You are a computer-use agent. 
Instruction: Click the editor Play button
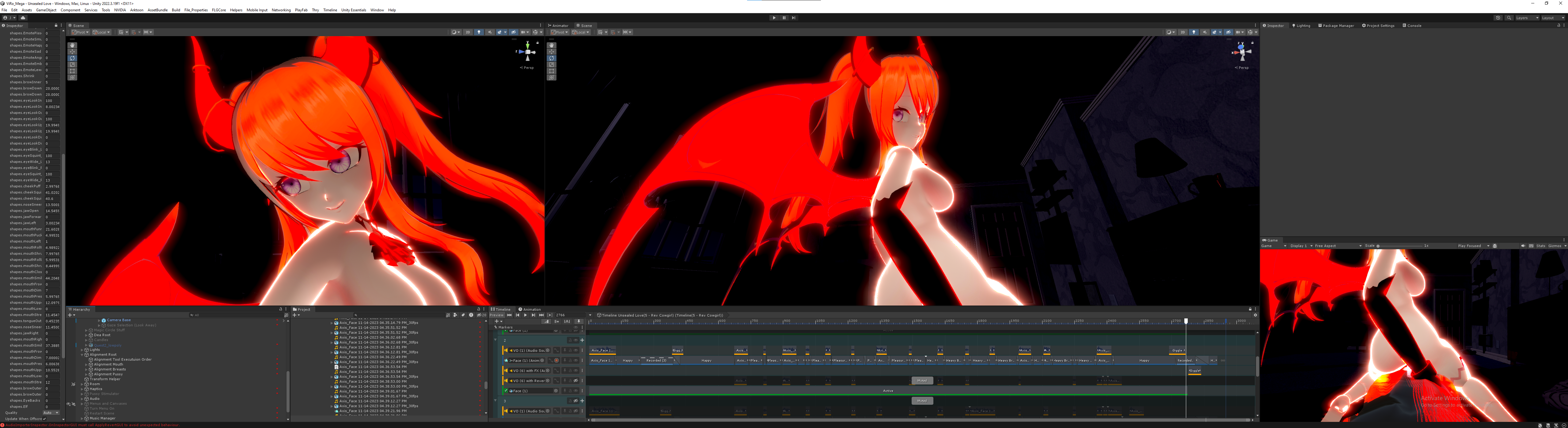pyautogui.click(x=774, y=18)
